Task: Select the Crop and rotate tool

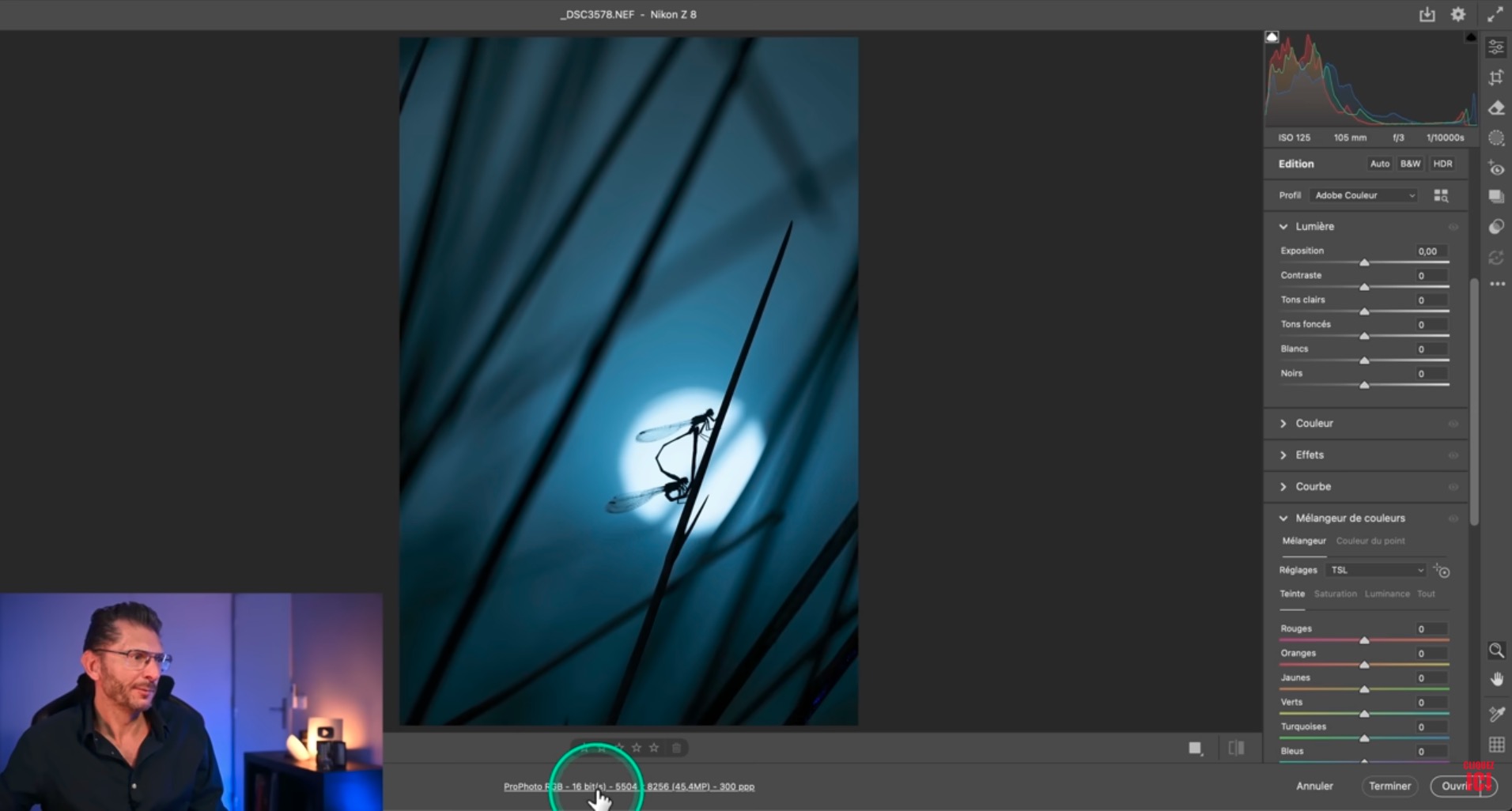Action: pos(1495,77)
